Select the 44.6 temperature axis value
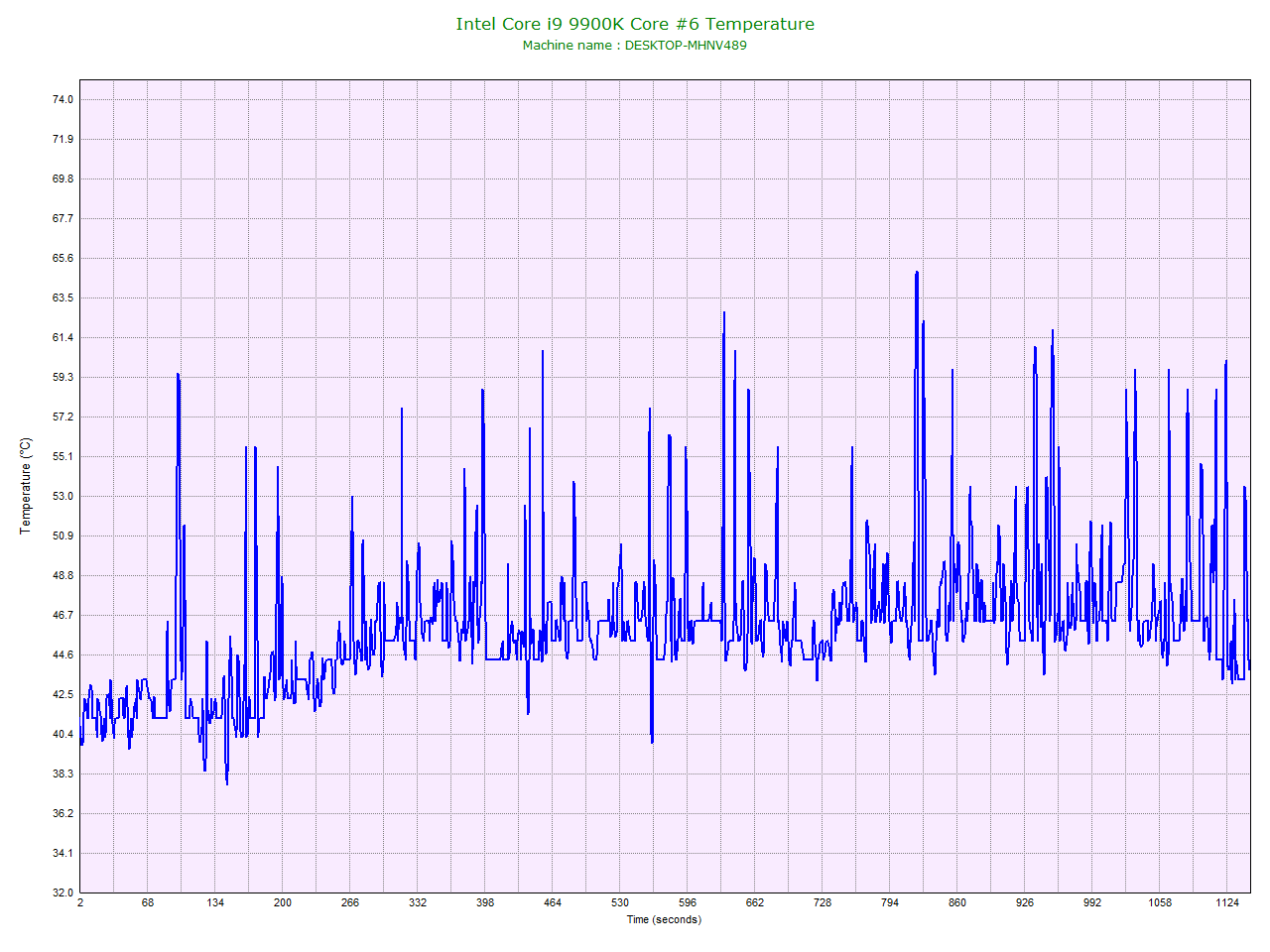This screenshot has width=1270, height=952. point(63,654)
